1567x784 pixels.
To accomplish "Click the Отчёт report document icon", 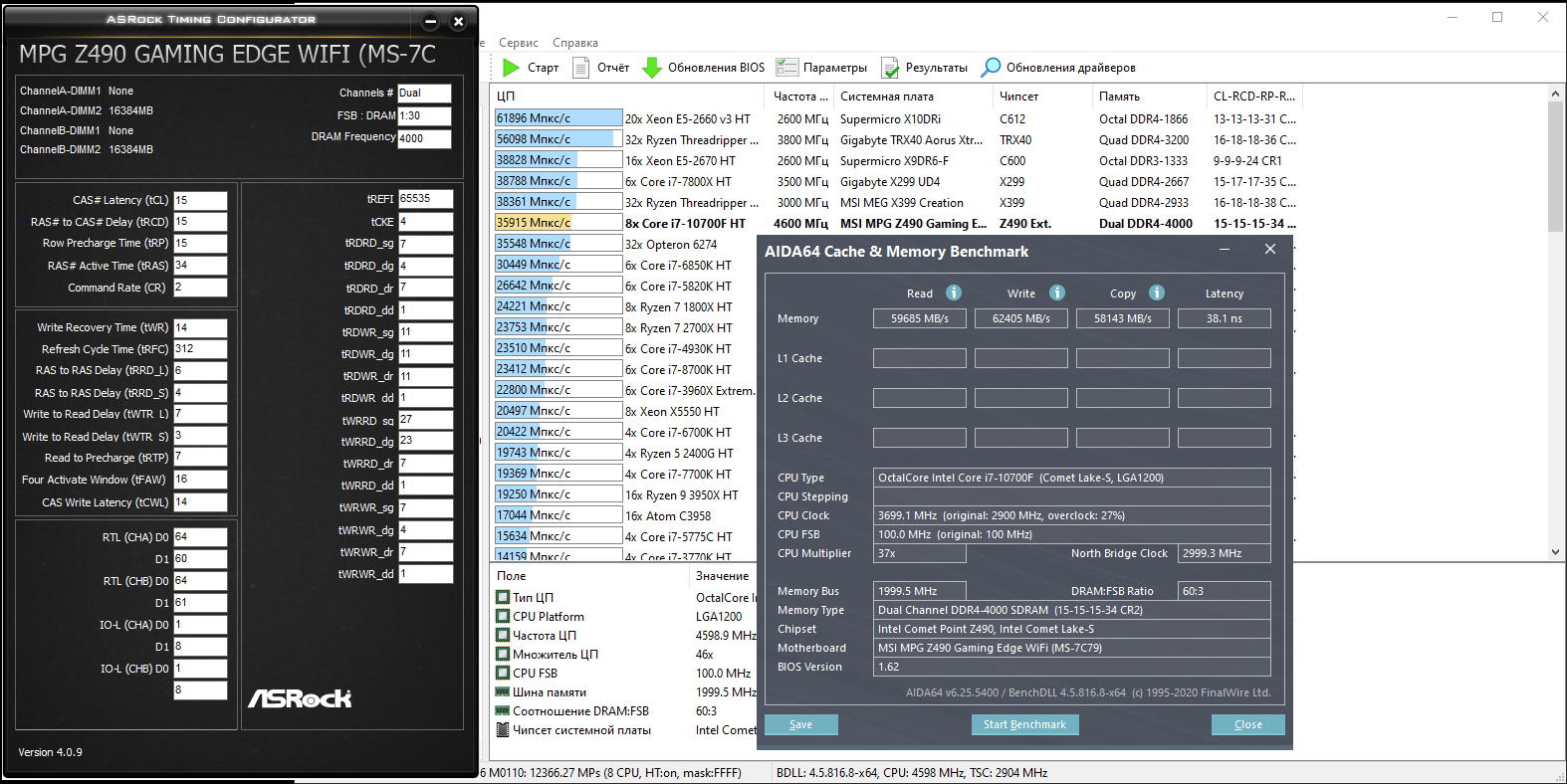I will tap(580, 68).
